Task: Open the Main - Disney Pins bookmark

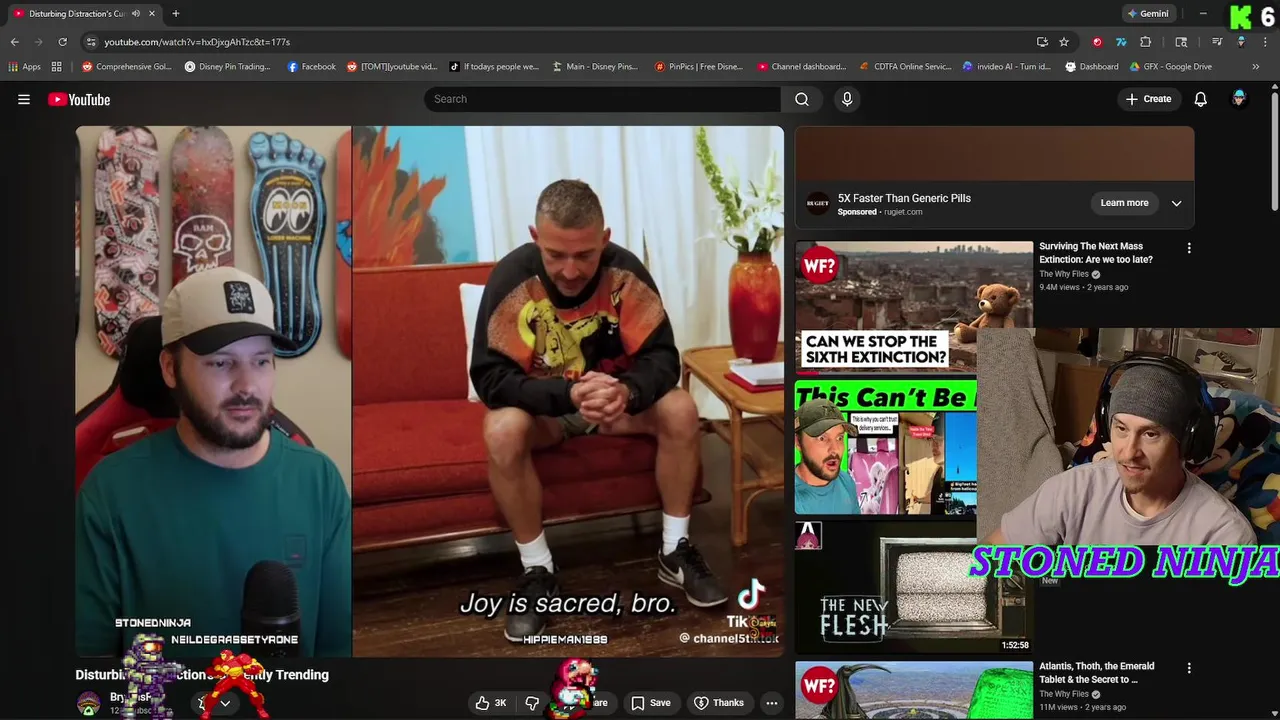Action: coord(594,67)
